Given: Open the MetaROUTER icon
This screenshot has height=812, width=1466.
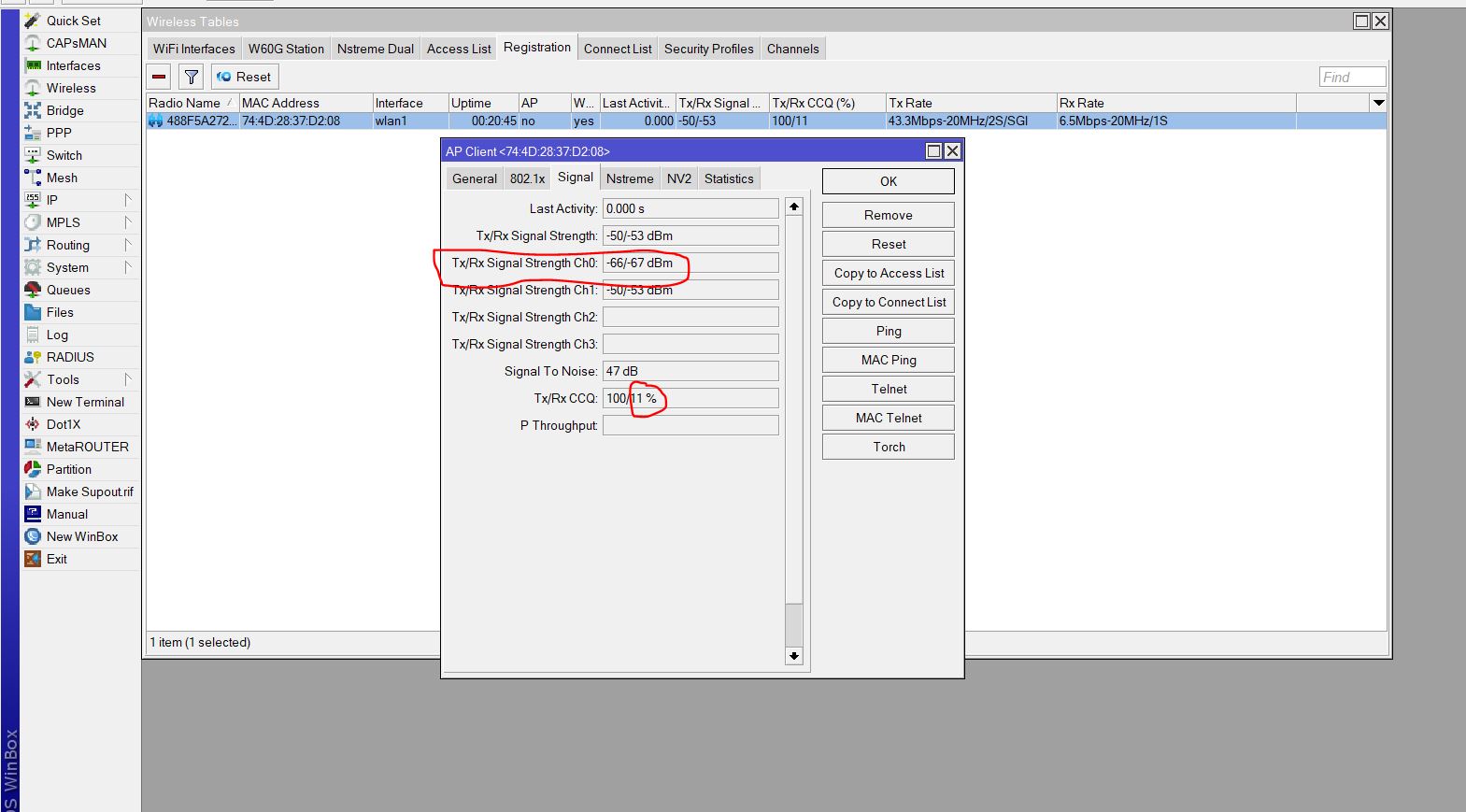Looking at the screenshot, I should click(x=33, y=447).
